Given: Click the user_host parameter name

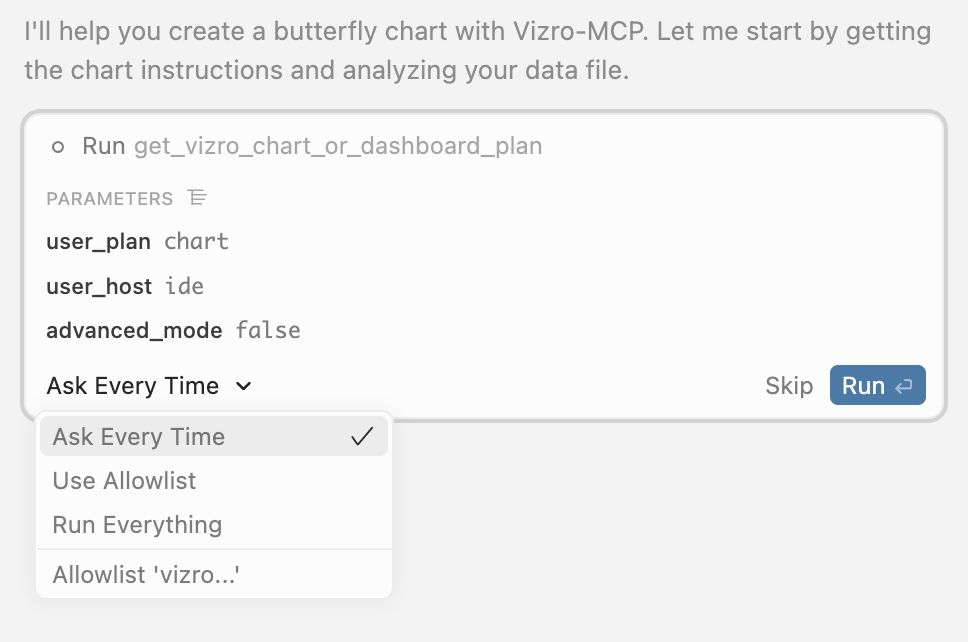Looking at the screenshot, I should click(x=99, y=286).
